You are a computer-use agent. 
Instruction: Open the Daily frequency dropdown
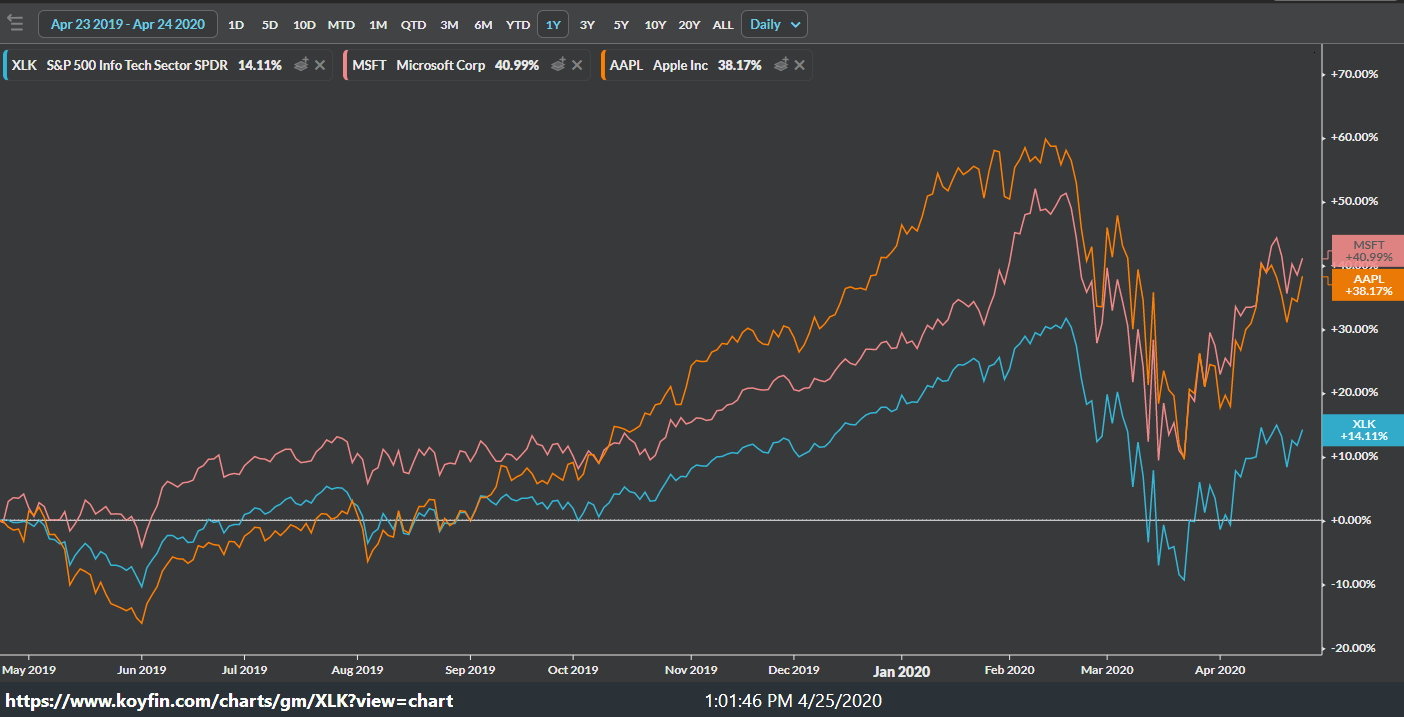[x=774, y=24]
